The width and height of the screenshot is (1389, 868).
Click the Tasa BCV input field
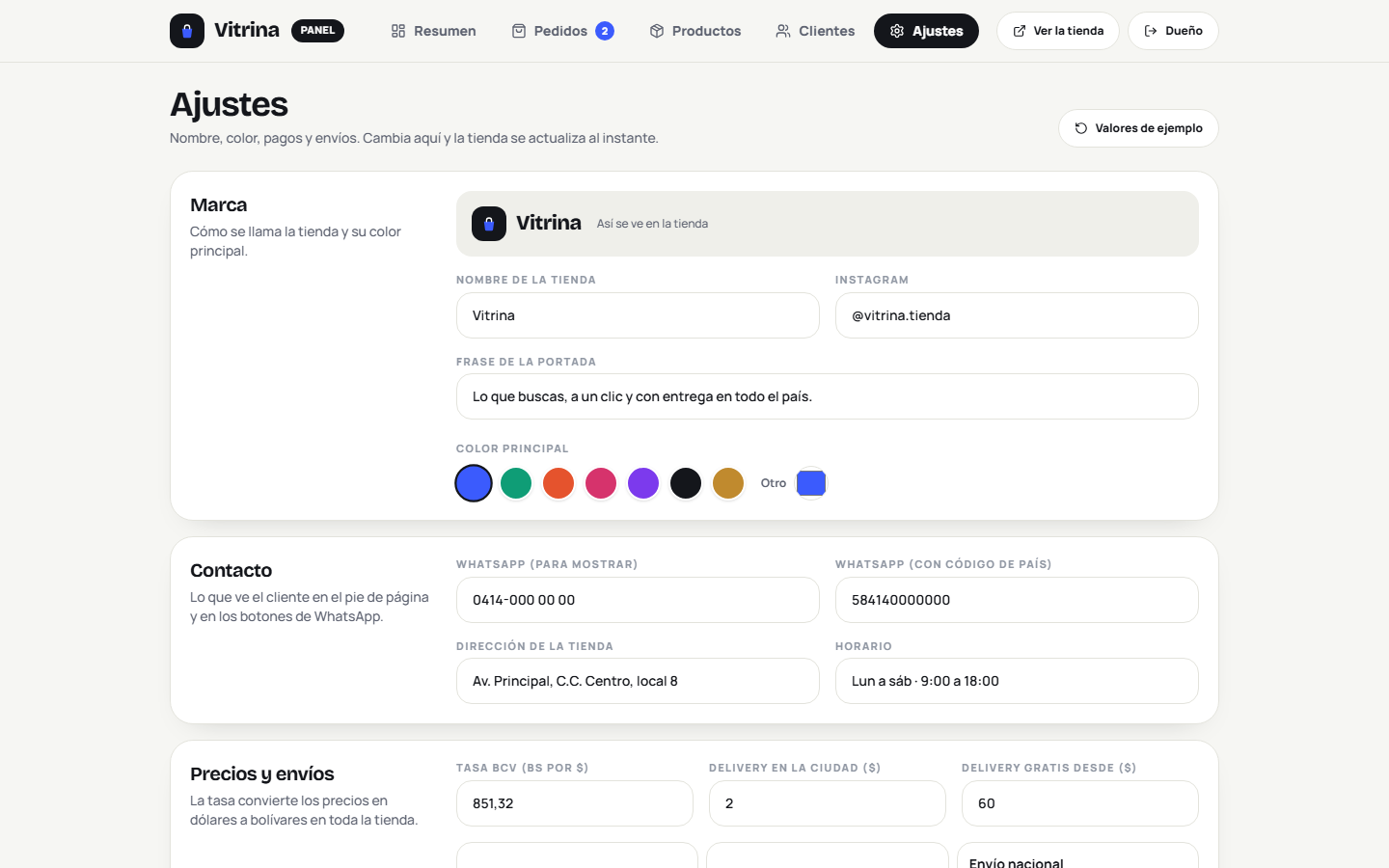click(x=575, y=803)
